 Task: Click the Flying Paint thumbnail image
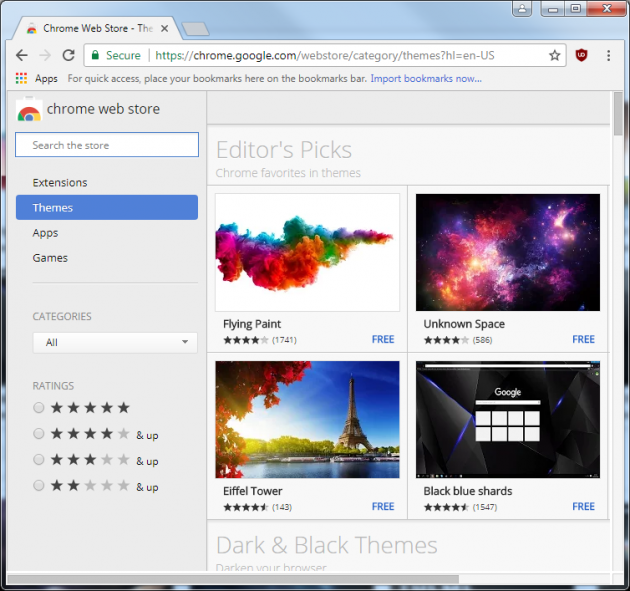pyautogui.click(x=307, y=252)
